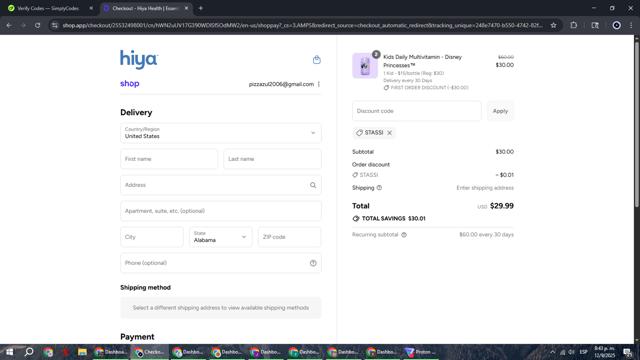Click the Kids Daily Multivitamin product thumbnail
The width and height of the screenshot is (640, 360).
364,65
